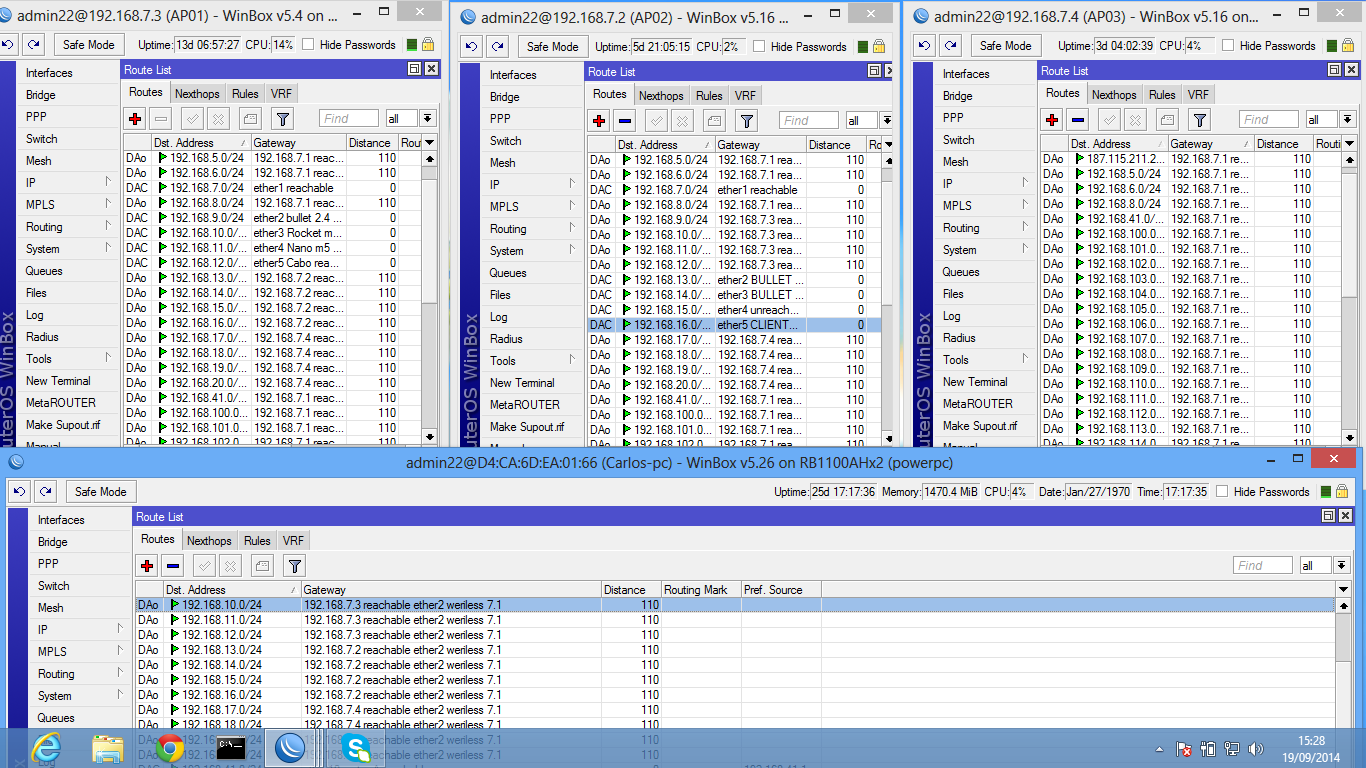Click the Filter funnel in AP01 Route List
The height and width of the screenshot is (768, 1366).
282,118
